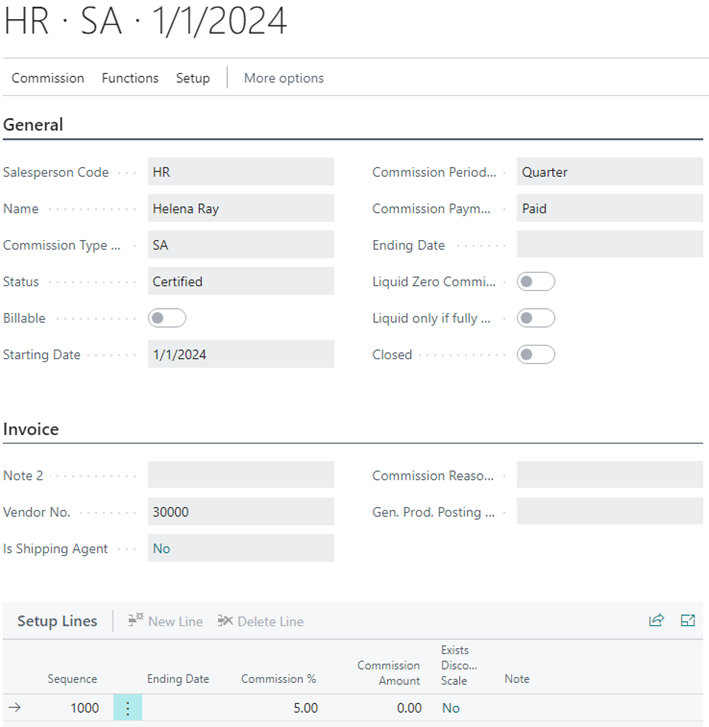
Task: Click the Commission % column header
Action: [278, 679]
